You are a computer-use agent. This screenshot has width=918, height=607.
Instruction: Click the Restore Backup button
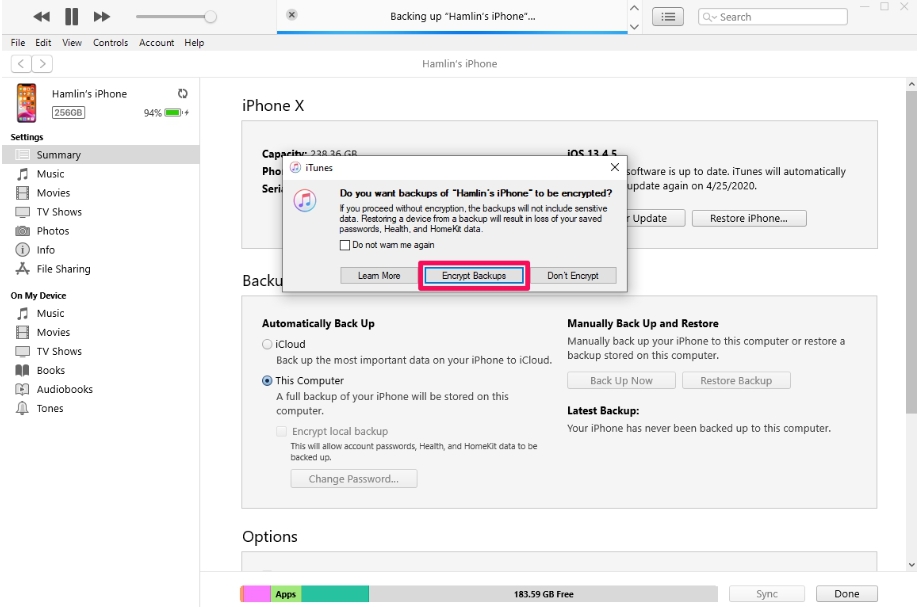(736, 380)
